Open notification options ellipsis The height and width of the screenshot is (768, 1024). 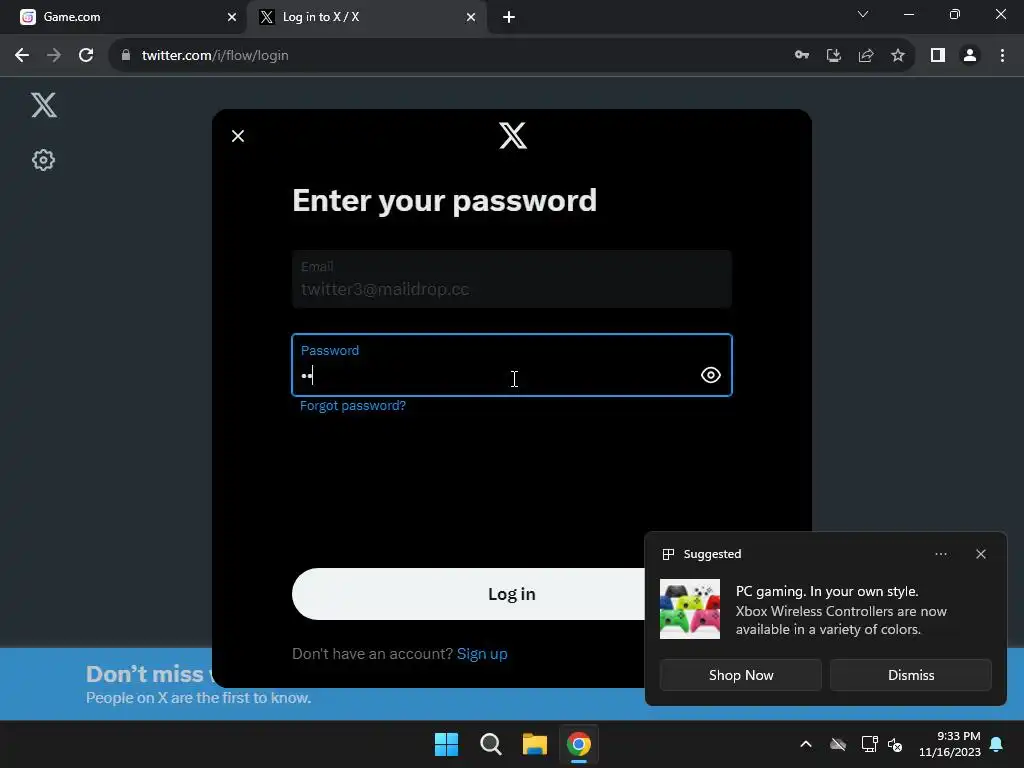941,554
